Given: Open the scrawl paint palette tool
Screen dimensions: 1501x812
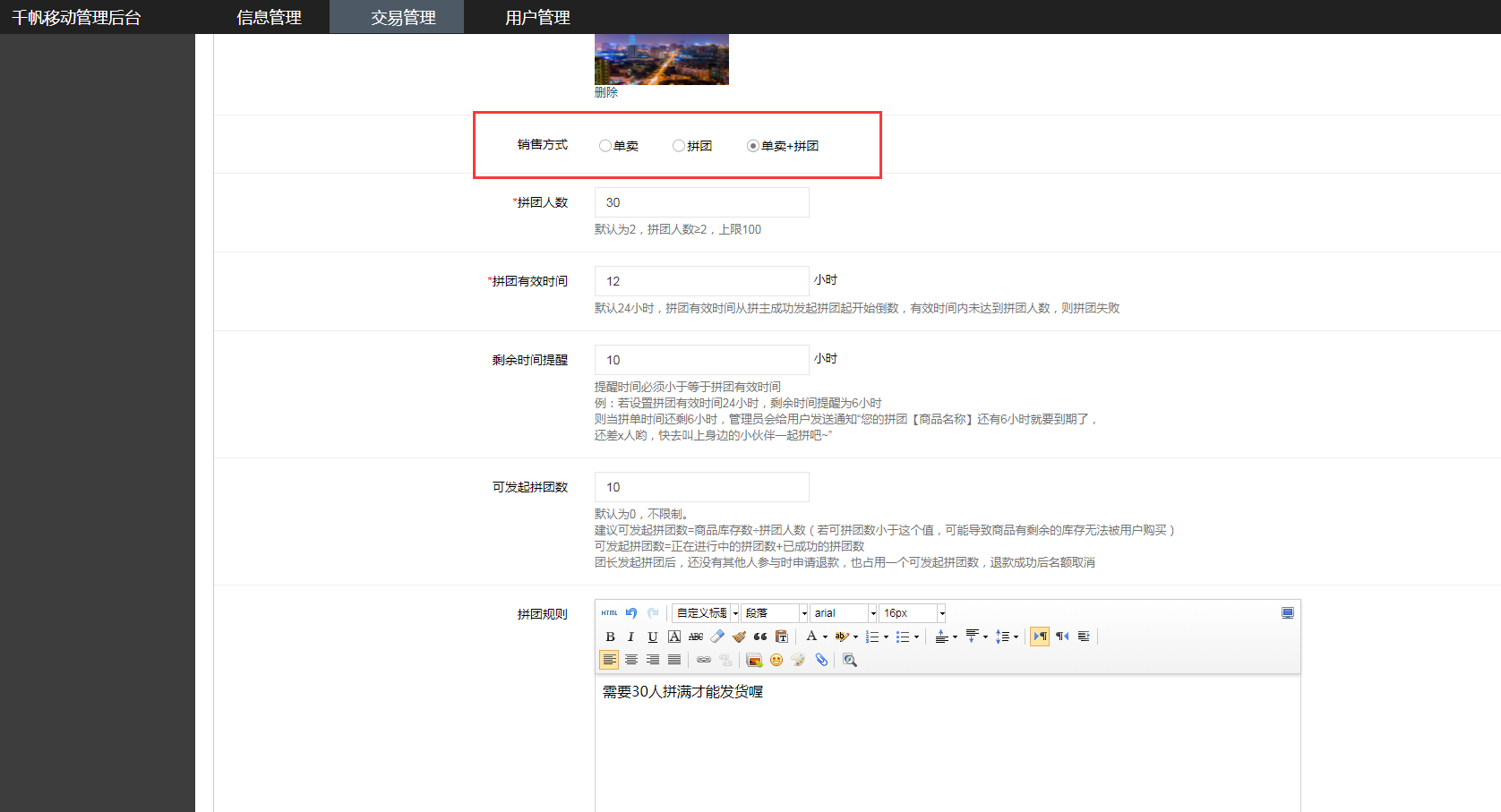Looking at the screenshot, I should pyautogui.click(x=798, y=660).
